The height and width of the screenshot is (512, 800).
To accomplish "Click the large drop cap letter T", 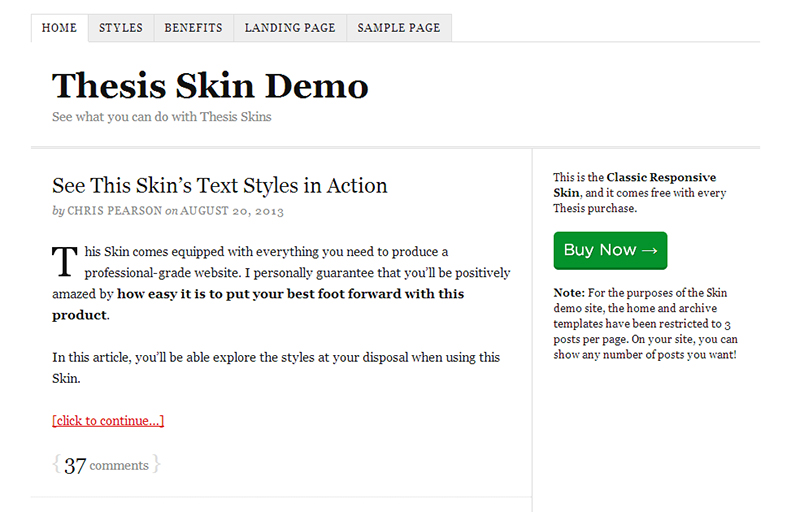I will click(64, 262).
